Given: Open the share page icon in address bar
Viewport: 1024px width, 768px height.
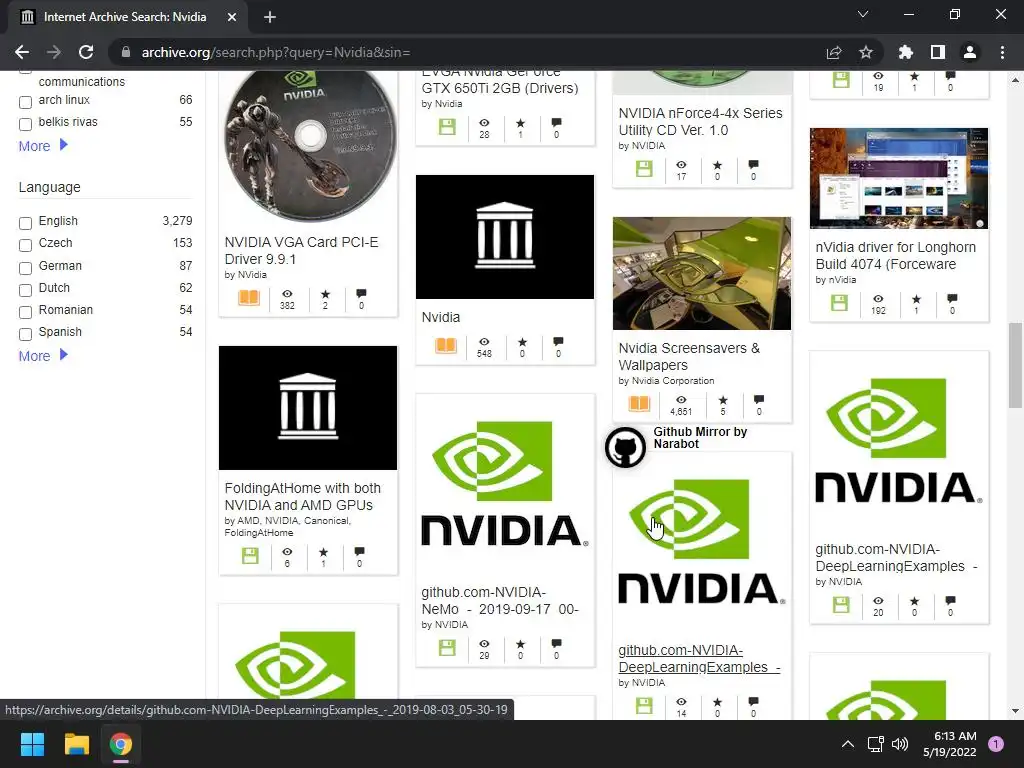Looking at the screenshot, I should pos(834,52).
